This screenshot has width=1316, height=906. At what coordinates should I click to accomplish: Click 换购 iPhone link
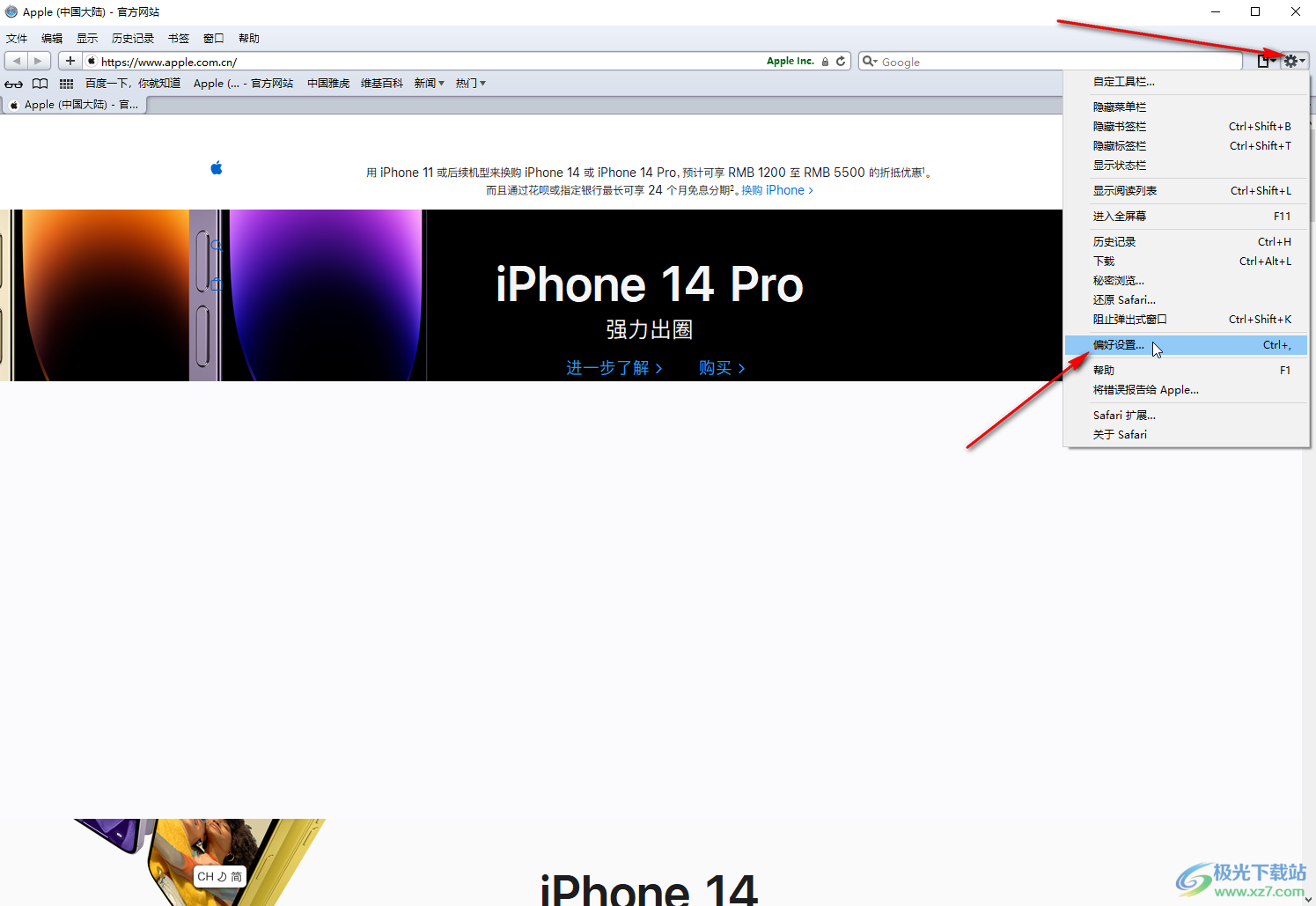(777, 190)
